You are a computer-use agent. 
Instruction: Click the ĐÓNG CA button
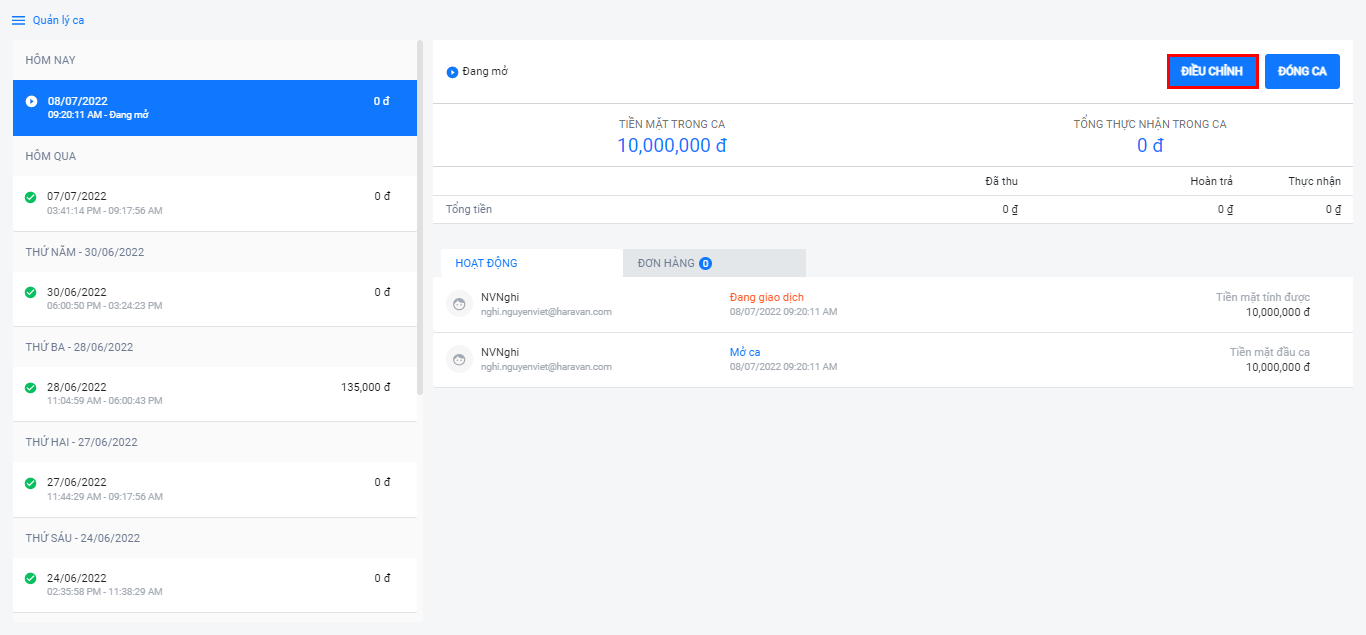point(1302,71)
